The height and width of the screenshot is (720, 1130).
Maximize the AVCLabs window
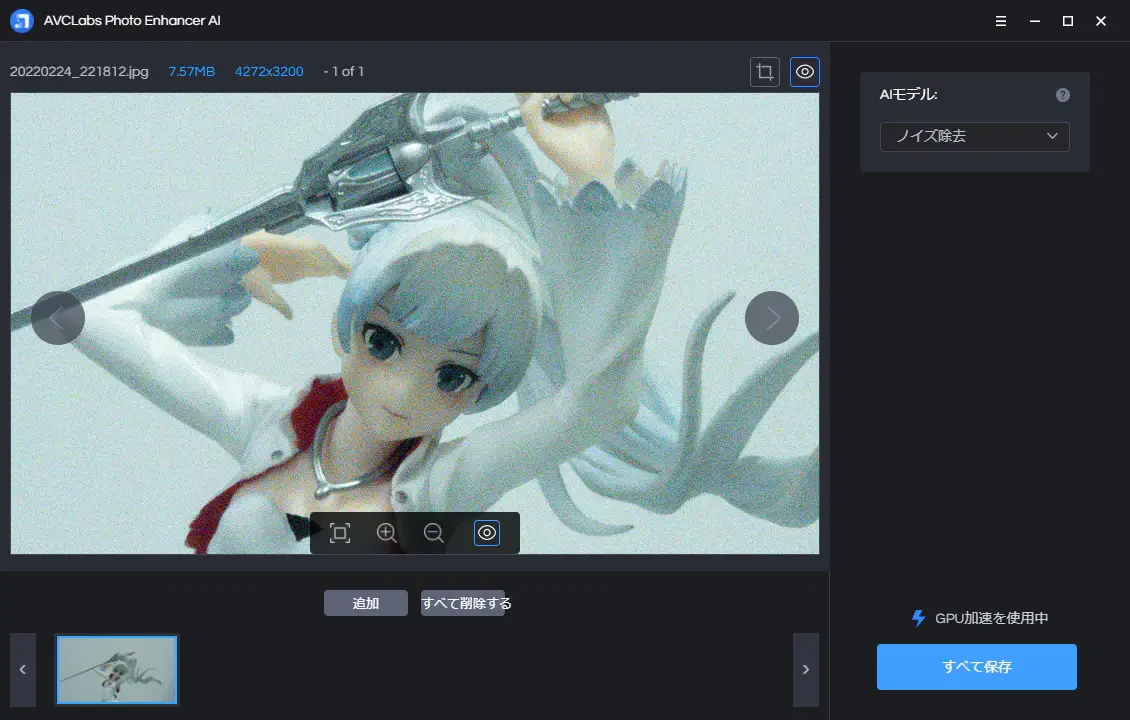click(x=1068, y=21)
